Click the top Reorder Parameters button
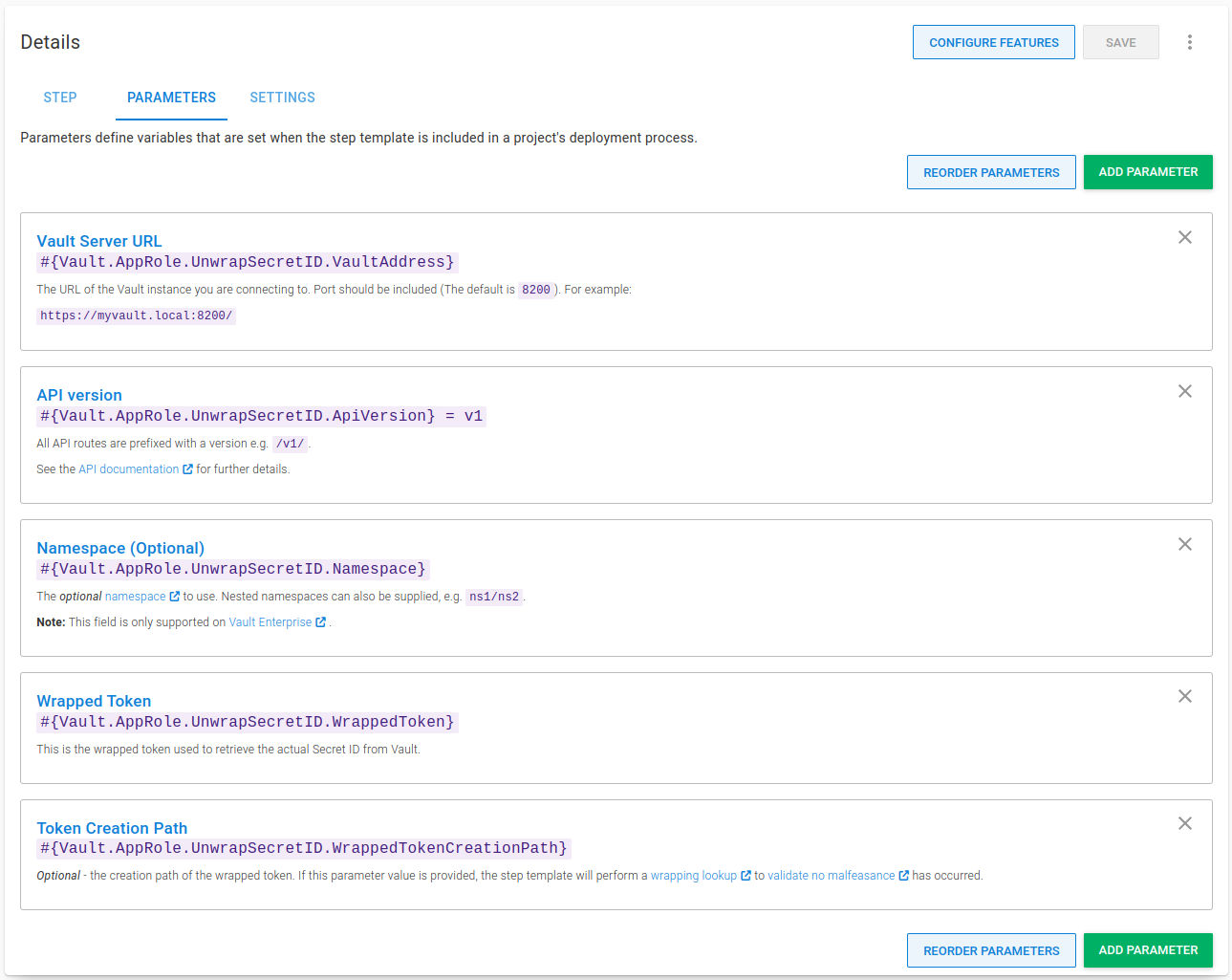 pos(990,173)
